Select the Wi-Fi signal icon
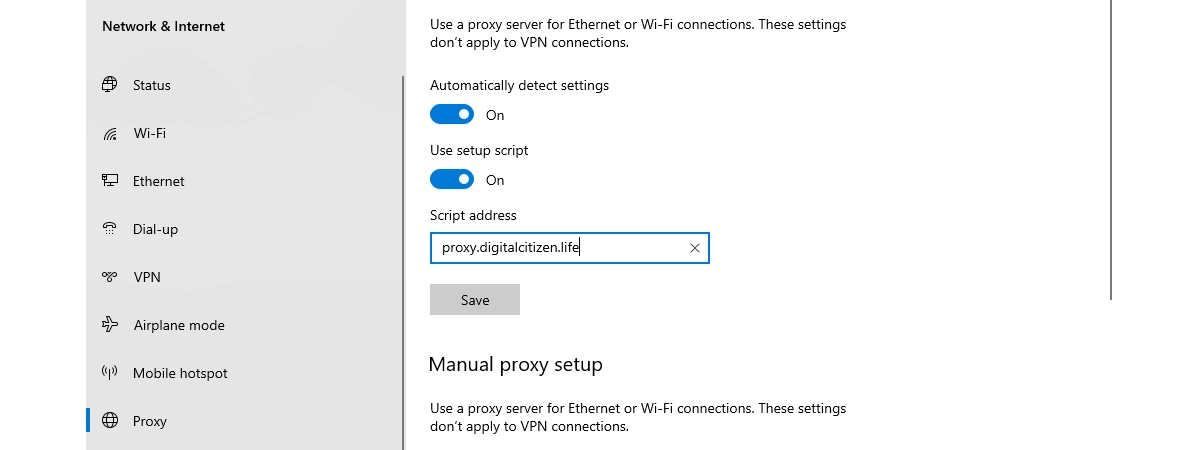 tap(110, 133)
